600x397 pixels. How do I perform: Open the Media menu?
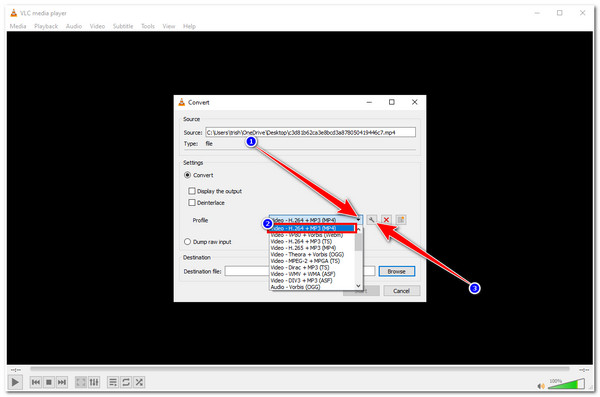click(x=18, y=26)
